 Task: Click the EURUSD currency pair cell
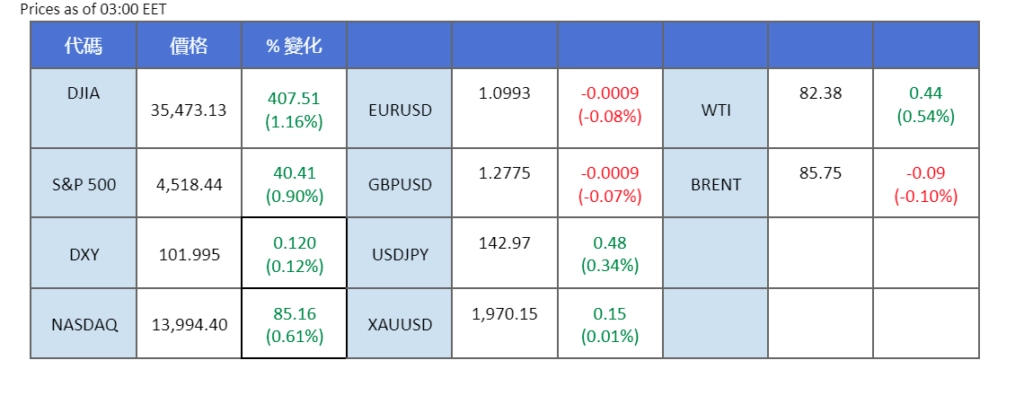(x=400, y=110)
